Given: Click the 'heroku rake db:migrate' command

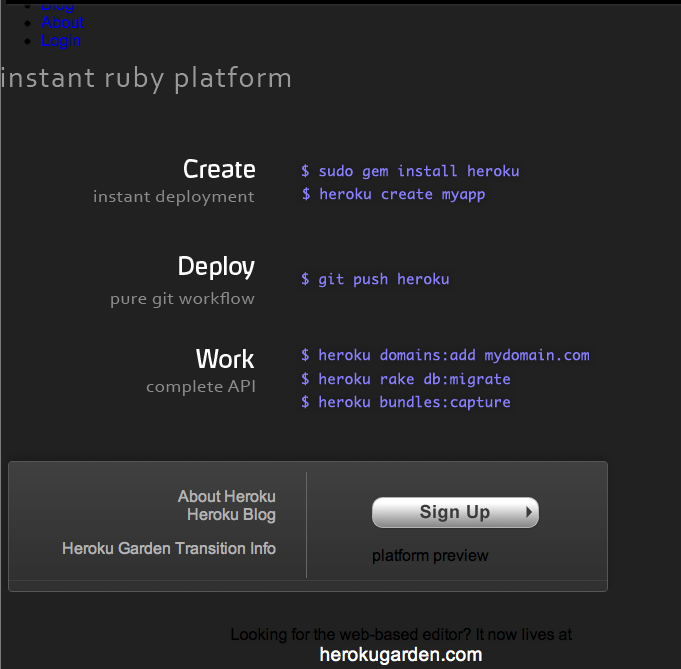Looking at the screenshot, I should [x=406, y=379].
